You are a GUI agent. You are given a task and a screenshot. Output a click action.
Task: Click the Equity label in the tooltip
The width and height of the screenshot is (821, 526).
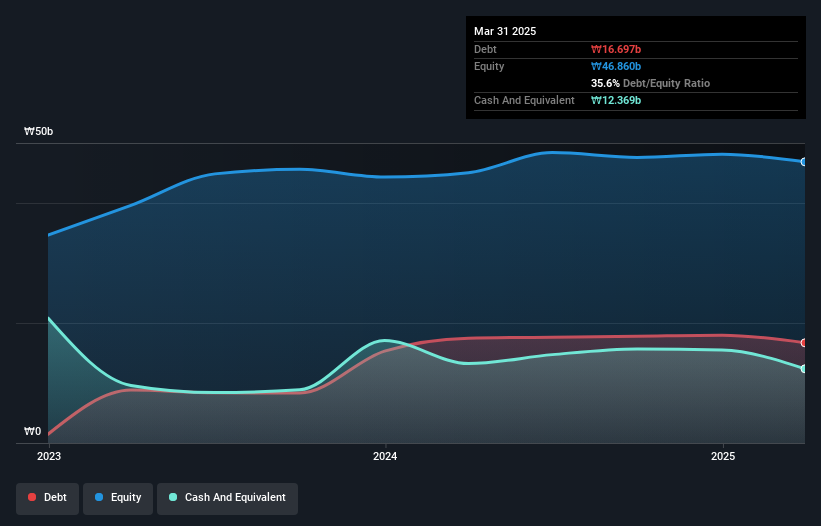click(489, 66)
